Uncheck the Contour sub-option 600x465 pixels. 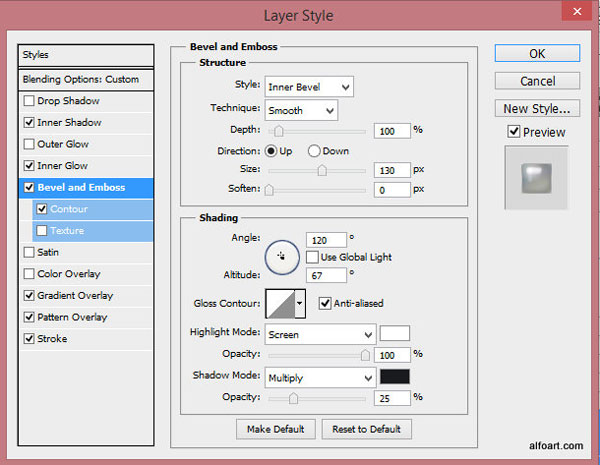coord(42,209)
